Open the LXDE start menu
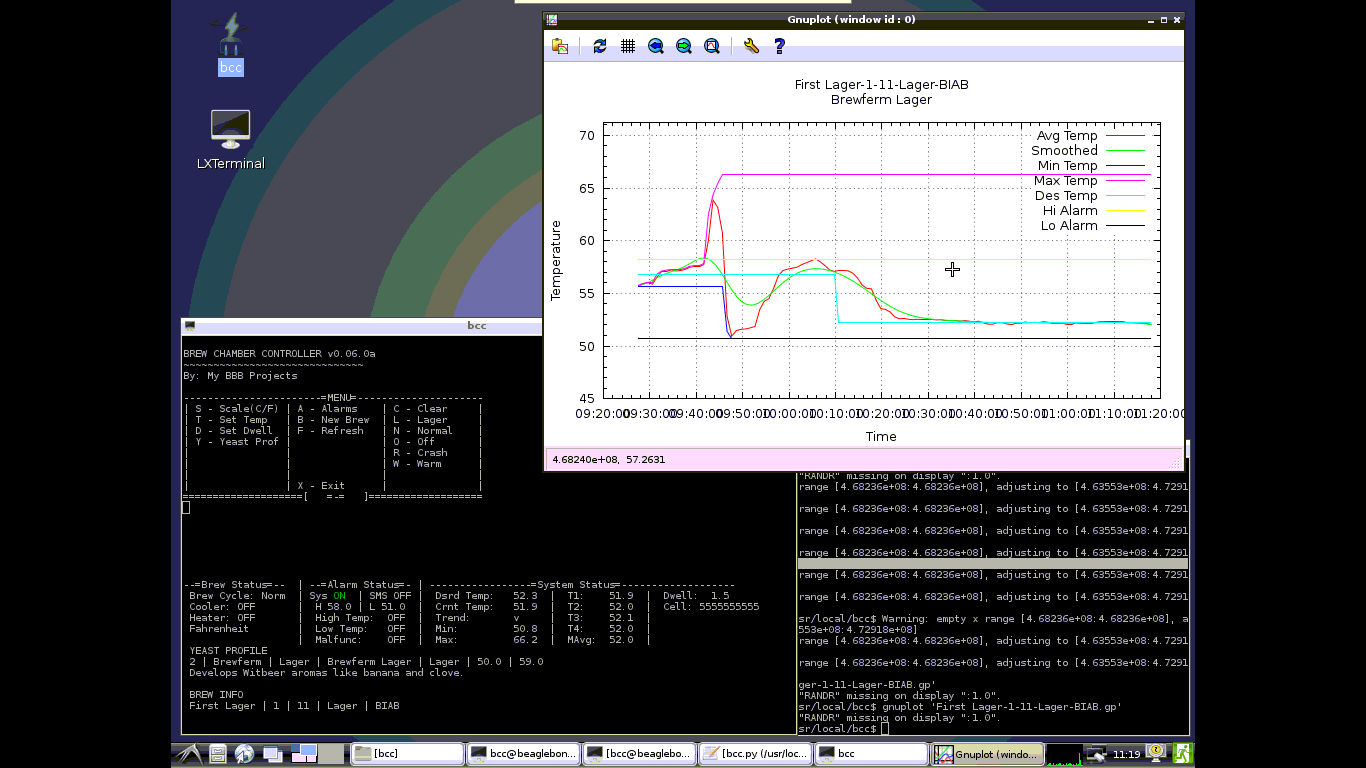This screenshot has height=768, width=1366. click(x=190, y=754)
